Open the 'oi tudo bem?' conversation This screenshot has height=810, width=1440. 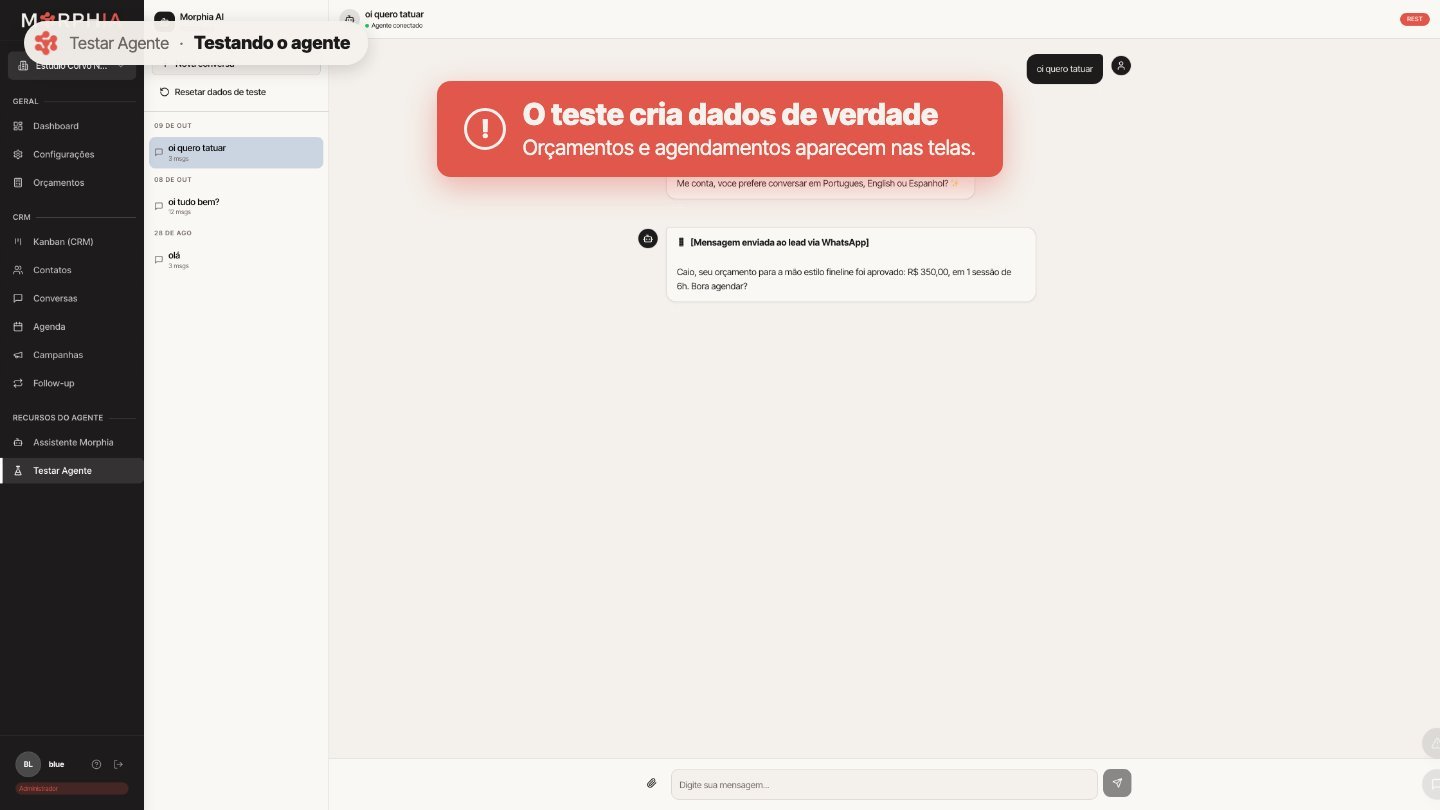[236, 206]
